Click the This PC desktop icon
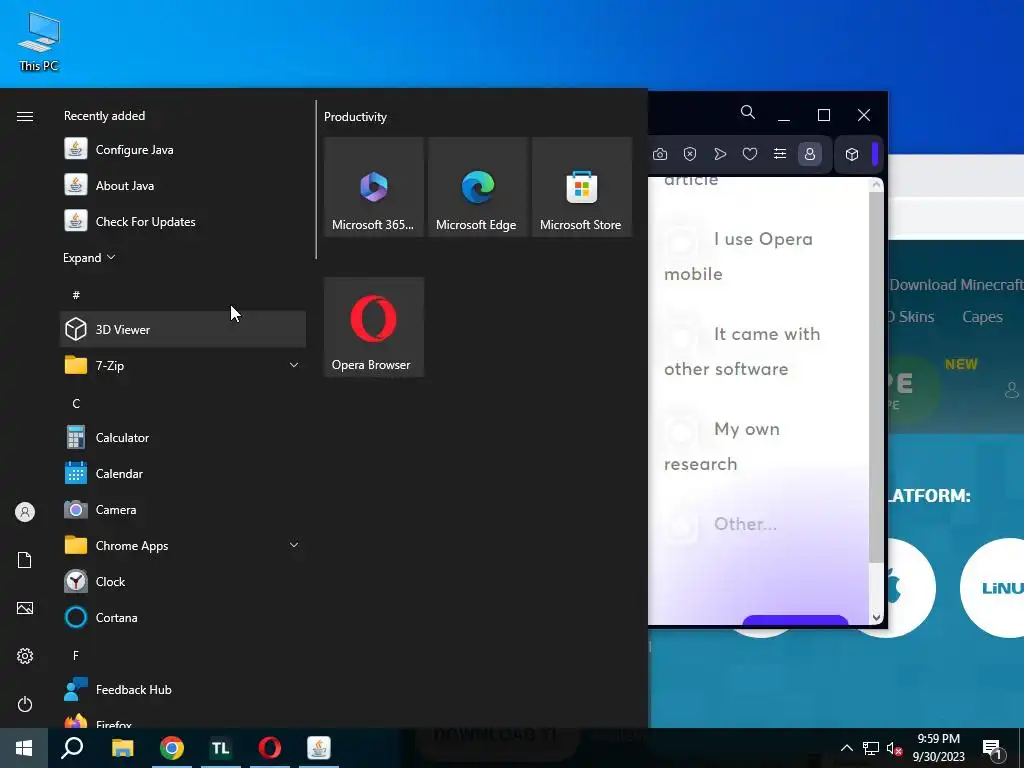Screen dimensions: 1024x768 pyautogui.click(x=39, y=42)
